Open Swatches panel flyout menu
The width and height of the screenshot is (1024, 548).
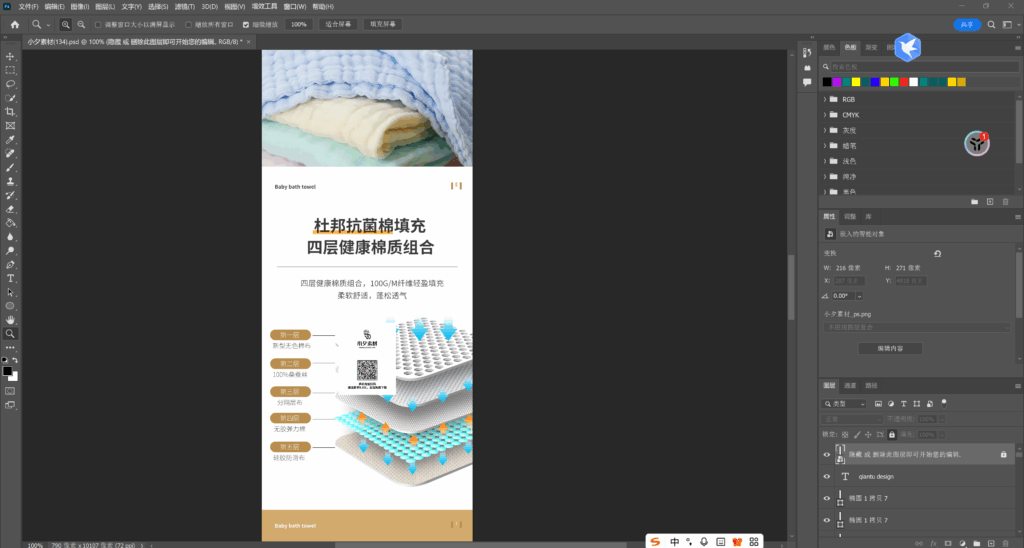[1017, 48]
